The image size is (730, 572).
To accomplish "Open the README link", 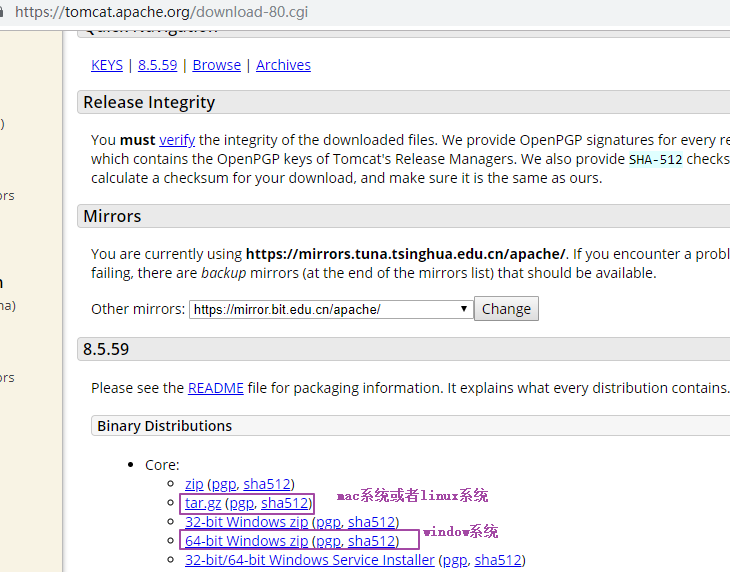I will coord(216,388).
